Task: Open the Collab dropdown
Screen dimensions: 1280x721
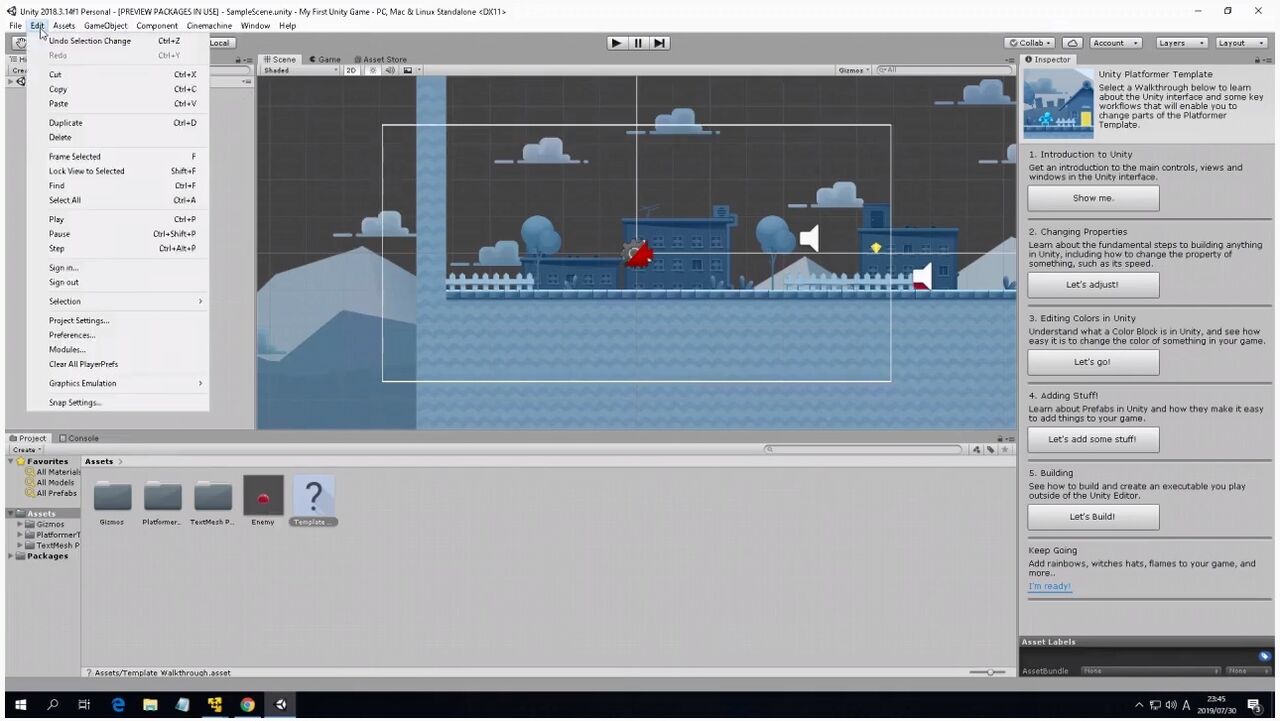Action: pyautogui.click(x=1031, y=43)
